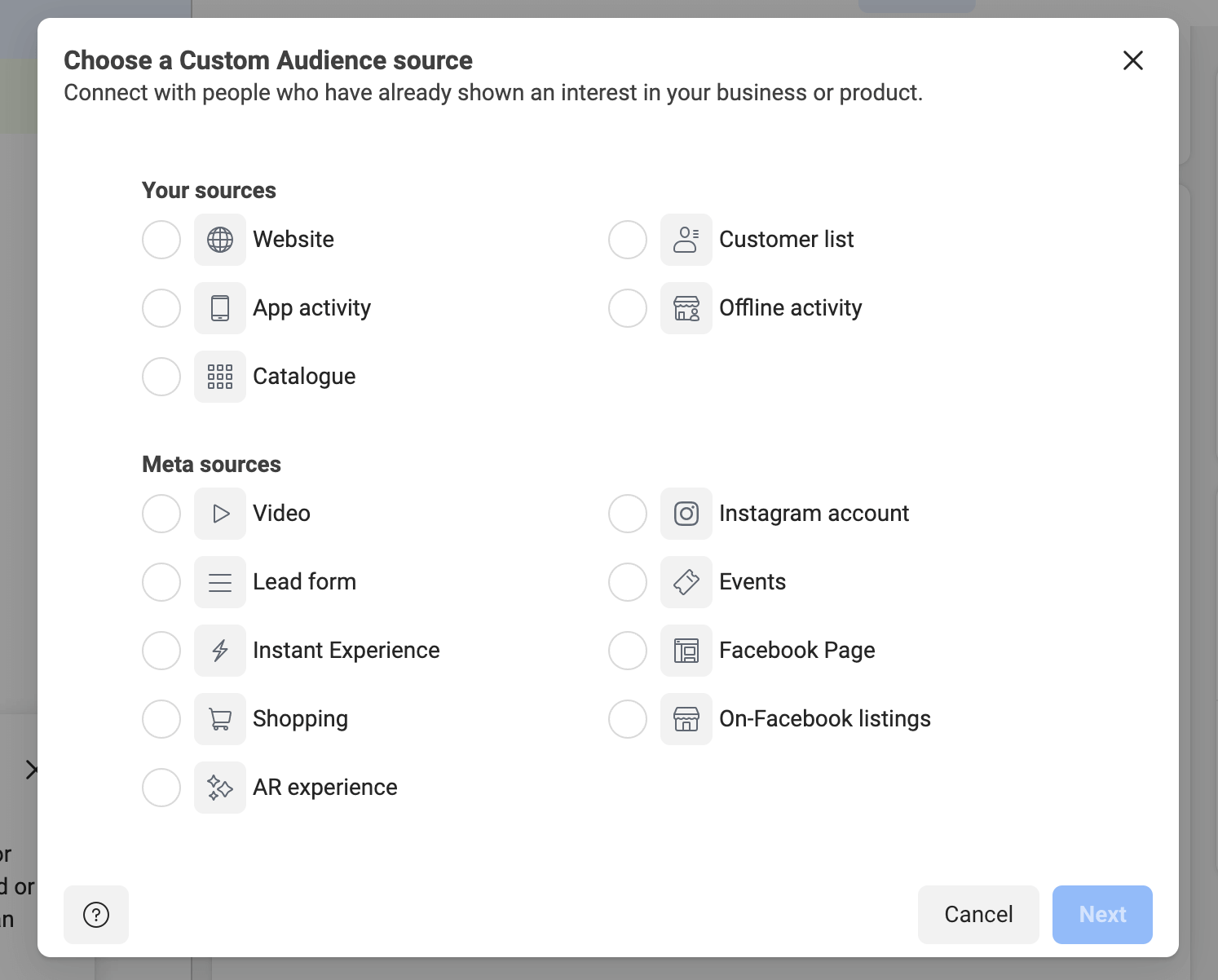
Task: Click the App activity phone icon
Action: (x=219, y=307)
